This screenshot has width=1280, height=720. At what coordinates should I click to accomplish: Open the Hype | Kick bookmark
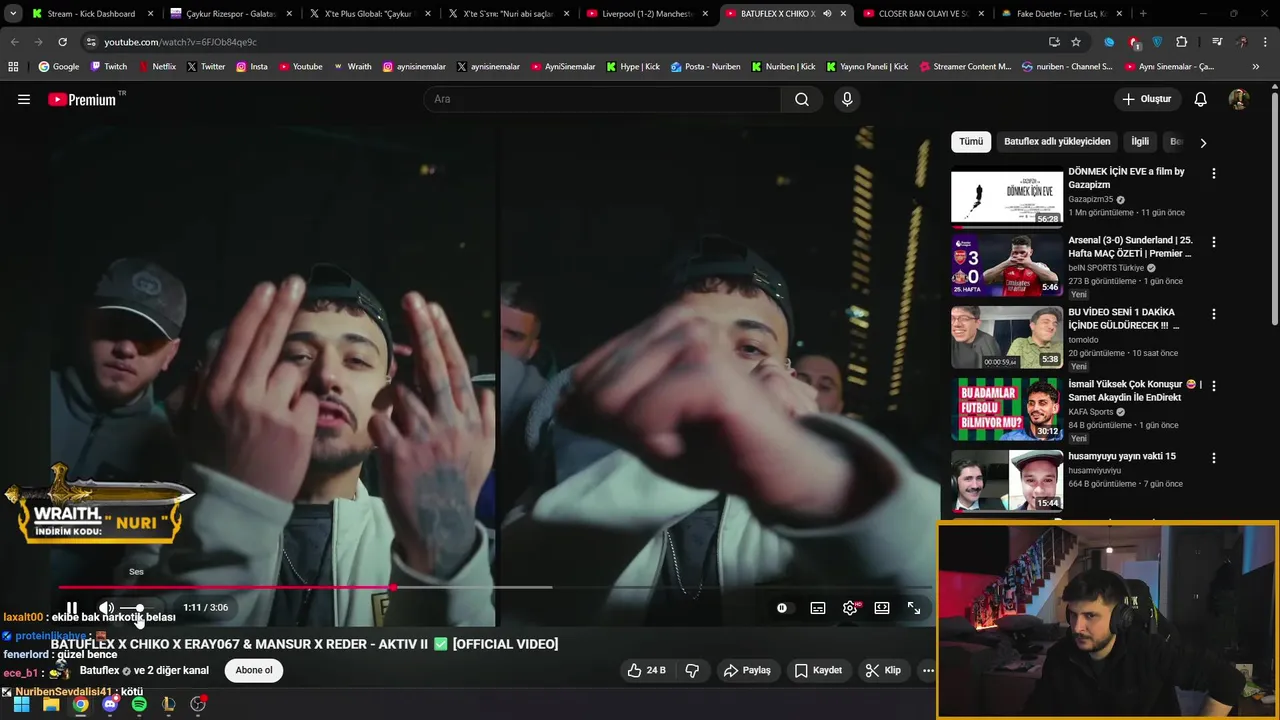pos(632,67)
